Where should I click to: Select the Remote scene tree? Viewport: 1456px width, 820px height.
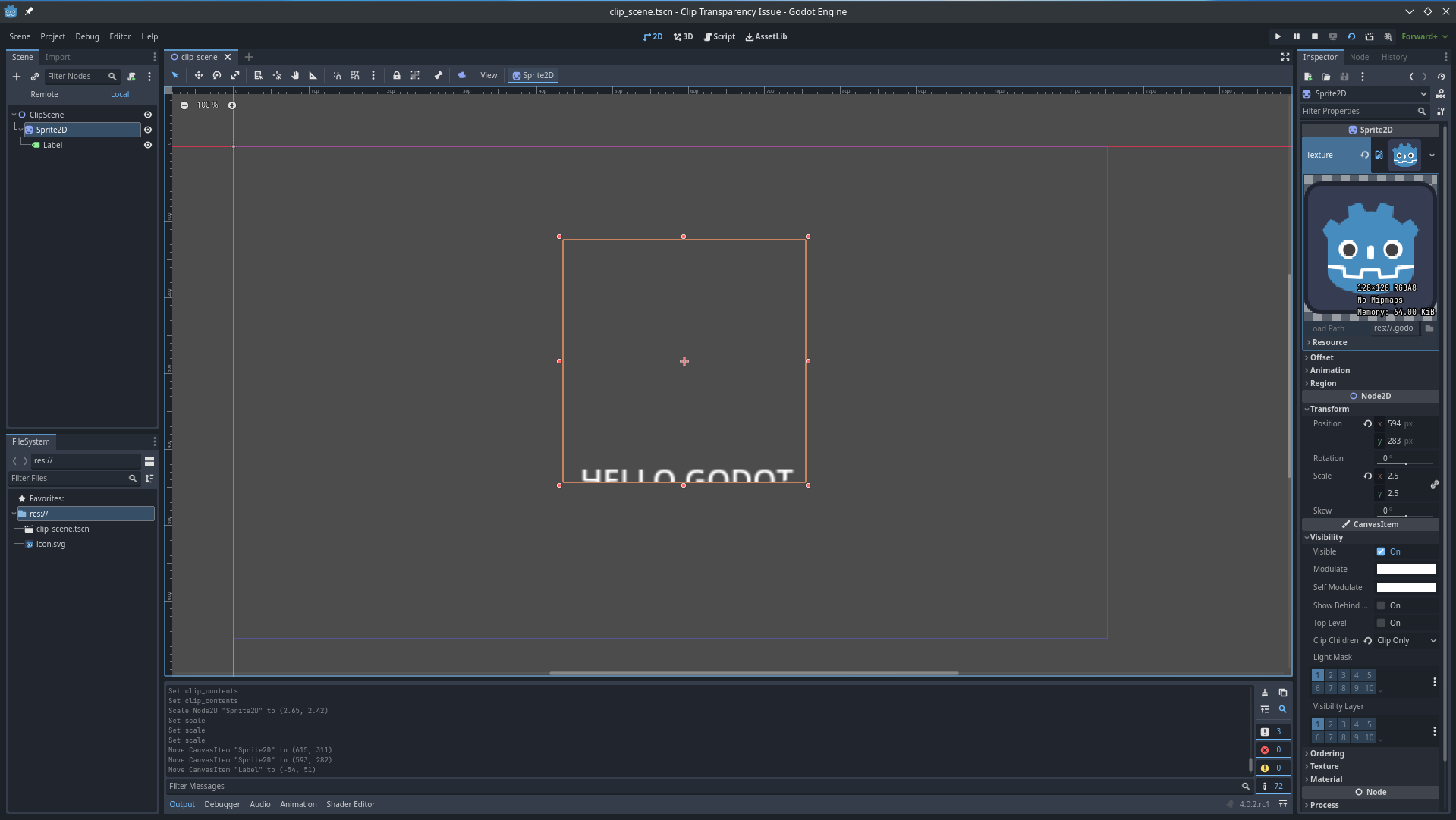[45, 94]
